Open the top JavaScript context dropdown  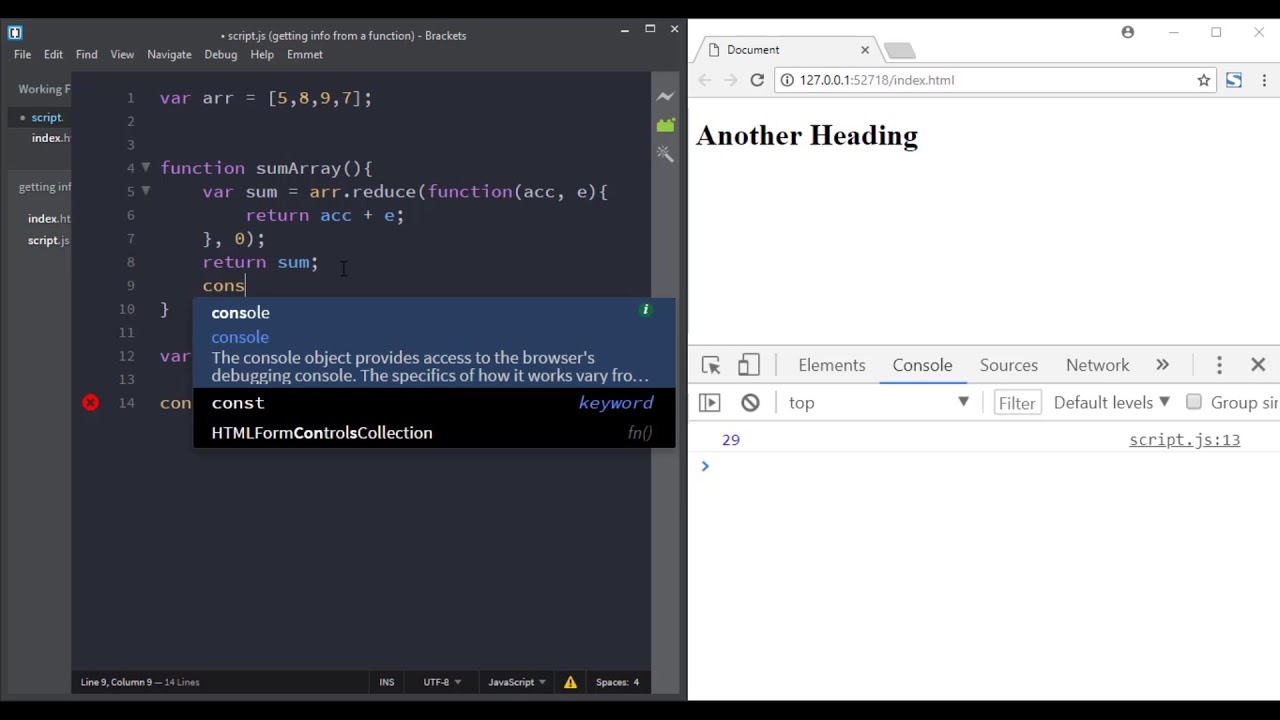coord(879,402)
